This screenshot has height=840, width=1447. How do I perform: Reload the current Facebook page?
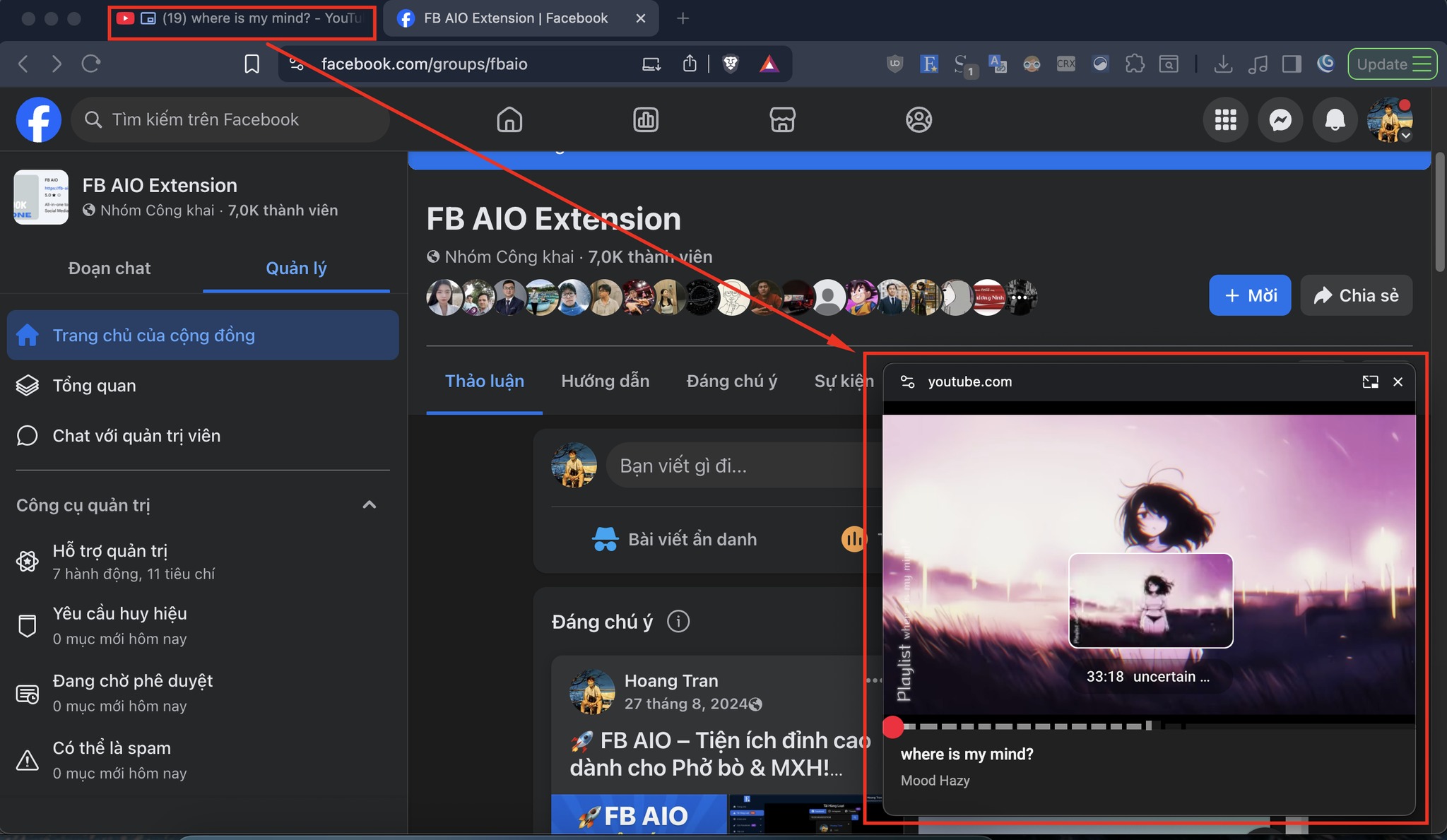[91, 64]
